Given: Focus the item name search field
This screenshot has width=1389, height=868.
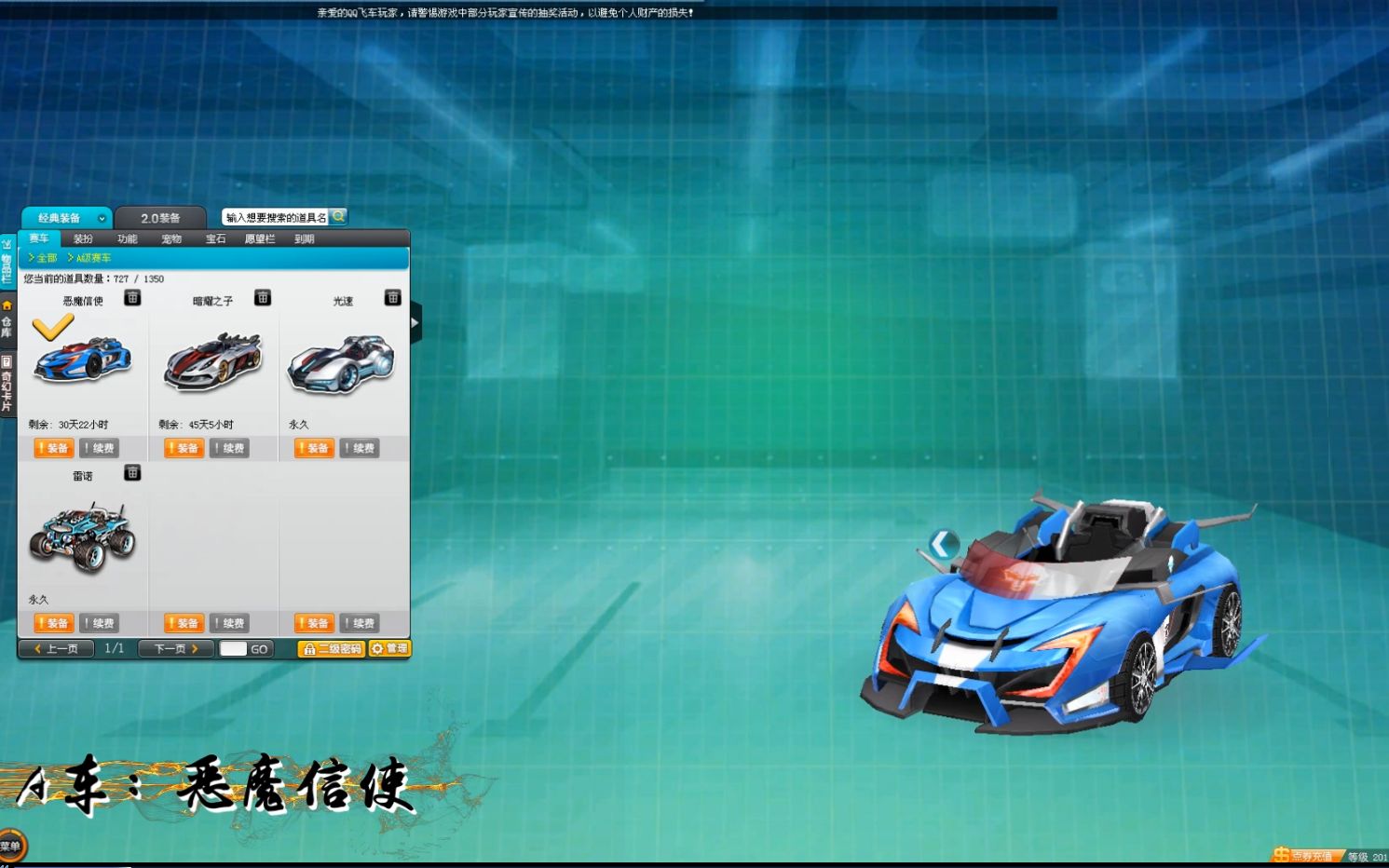Looking at the screenshot, I should click(x=276, y=217).
